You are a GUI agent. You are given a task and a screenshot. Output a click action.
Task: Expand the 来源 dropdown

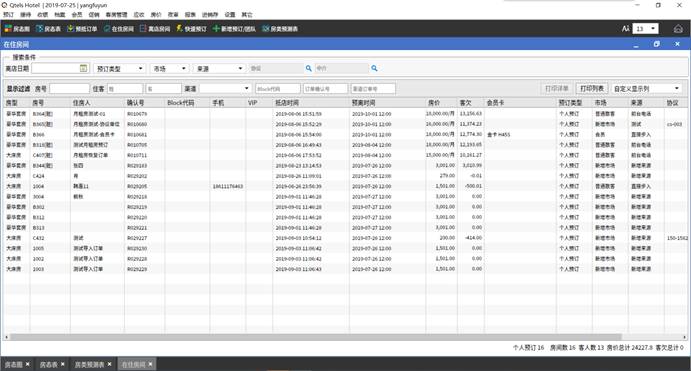click(x=240, y=68)
